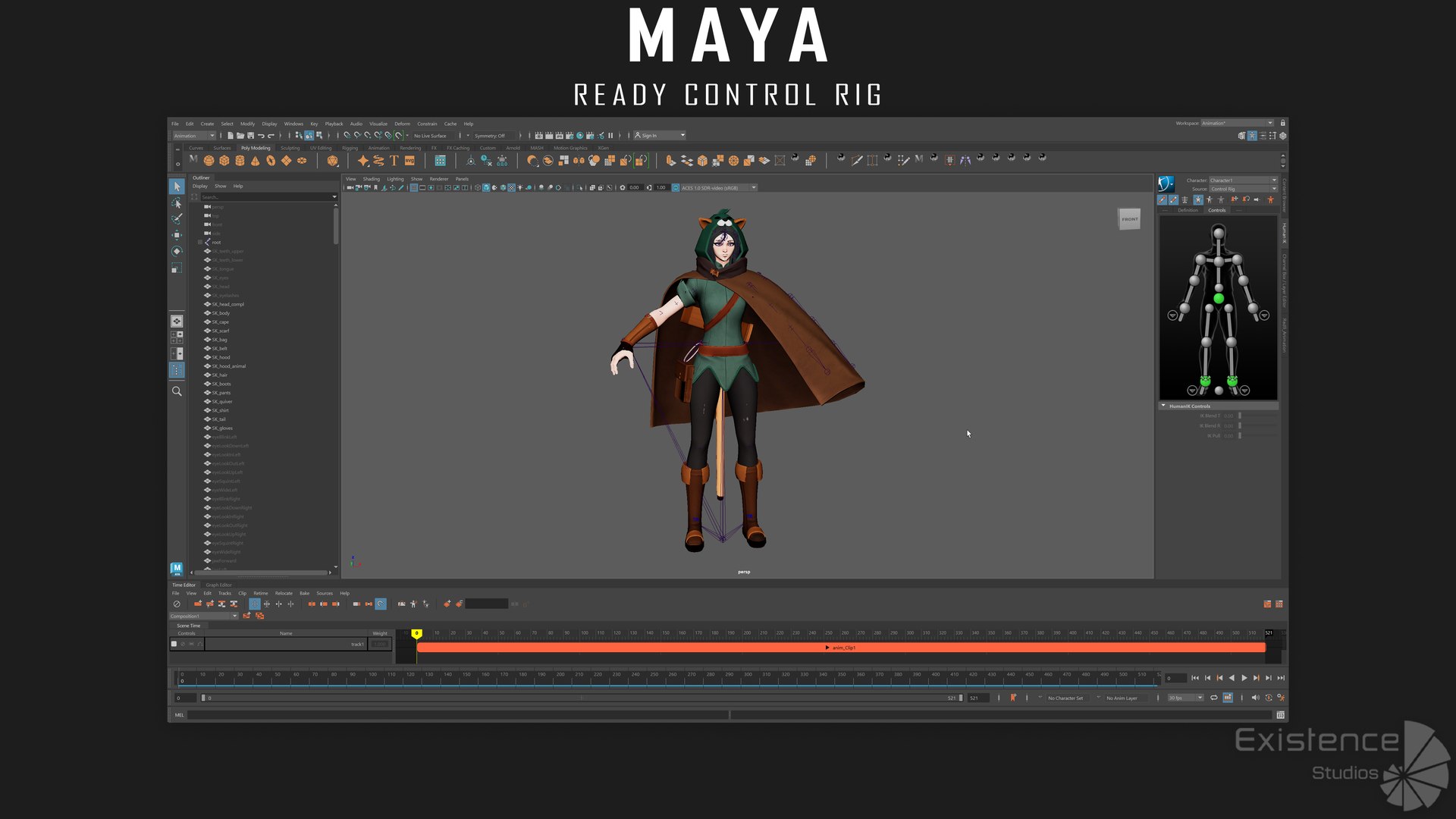Open the Character1 dropdown

(1243, 180)
